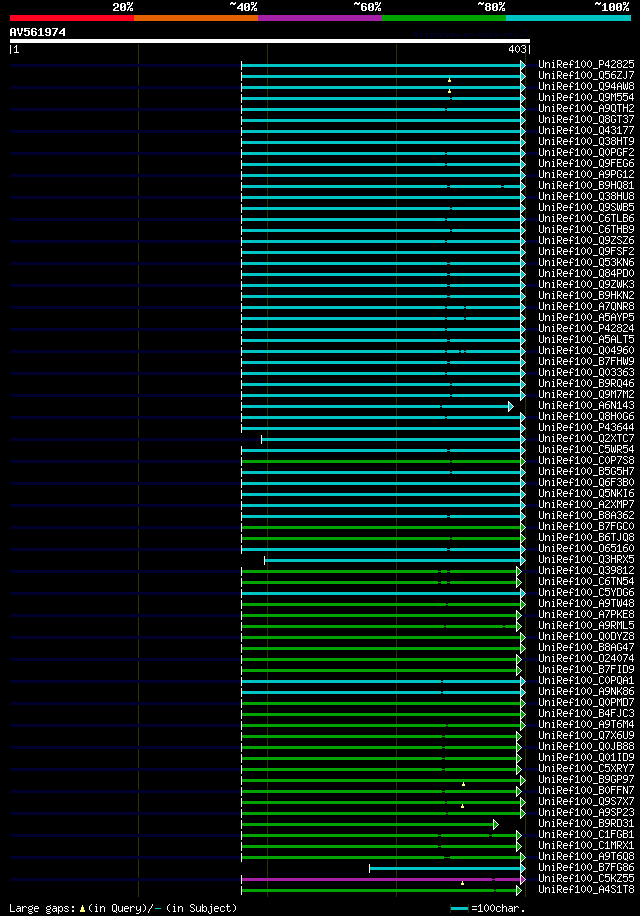The height and width of the screenshot is (916, 640).
Task: Click the UniRef100_A9NK86 label
Action: 586,692
